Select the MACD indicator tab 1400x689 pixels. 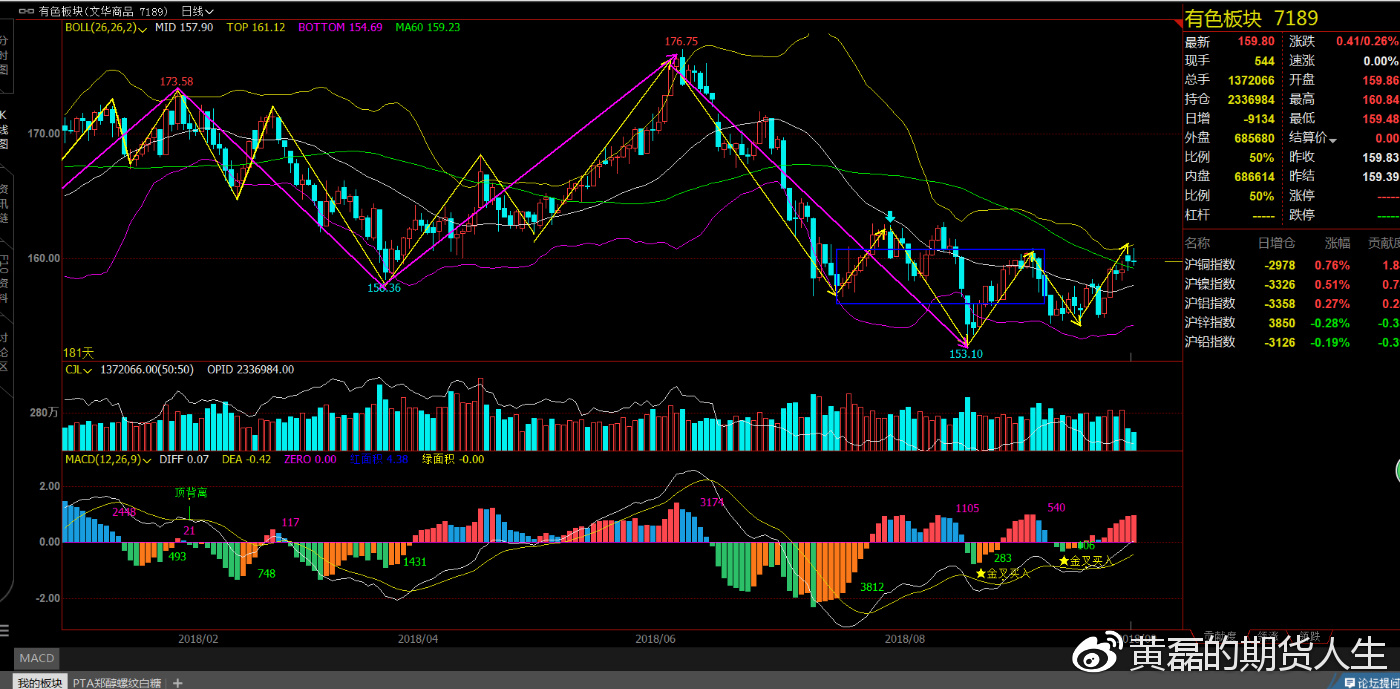[x=37, y=658]
